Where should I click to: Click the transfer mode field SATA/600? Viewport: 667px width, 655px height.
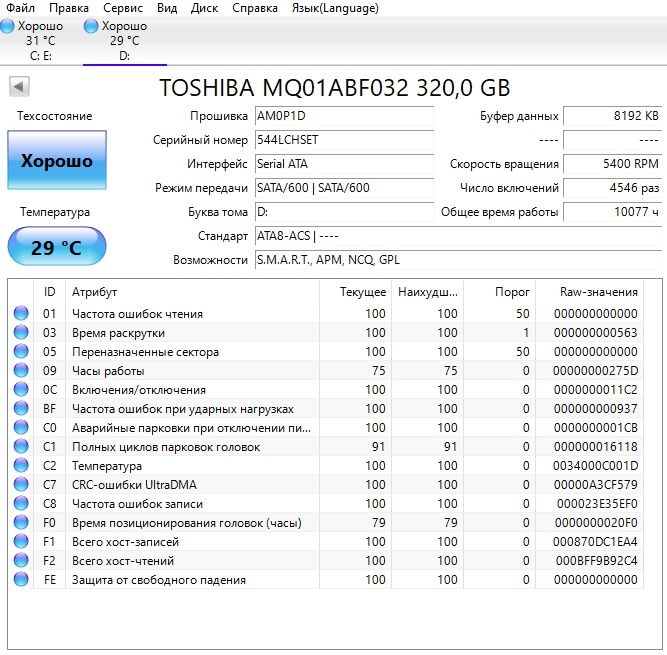344,188
